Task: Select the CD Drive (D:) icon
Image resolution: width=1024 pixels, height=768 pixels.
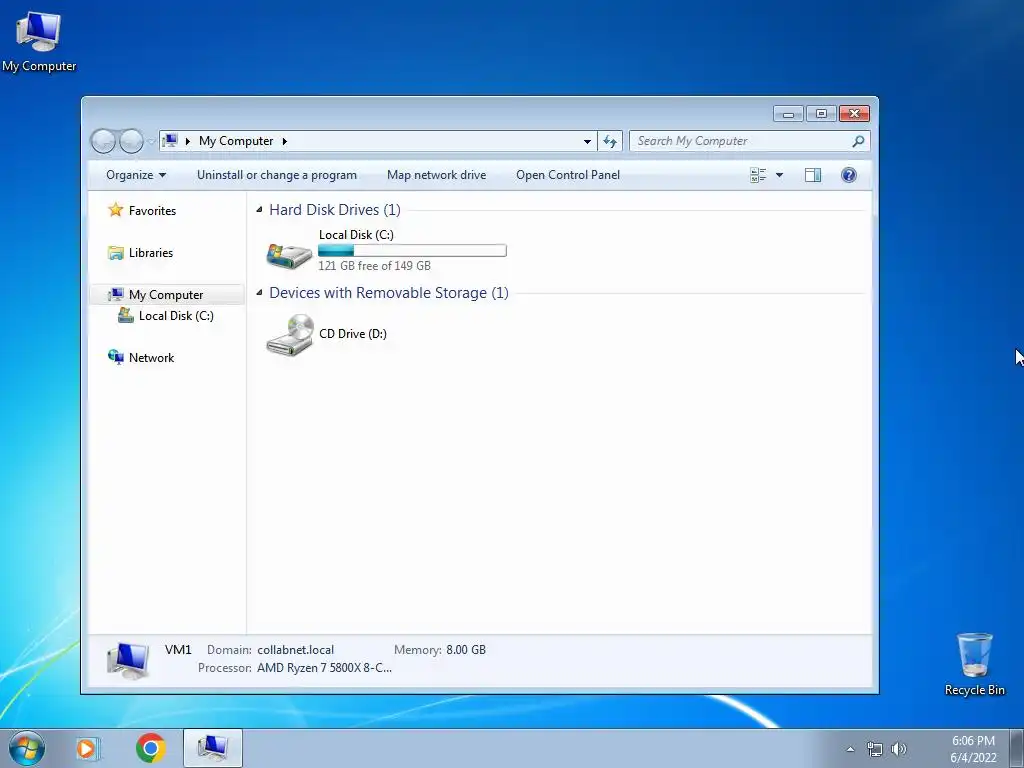Action: point(289,335)
